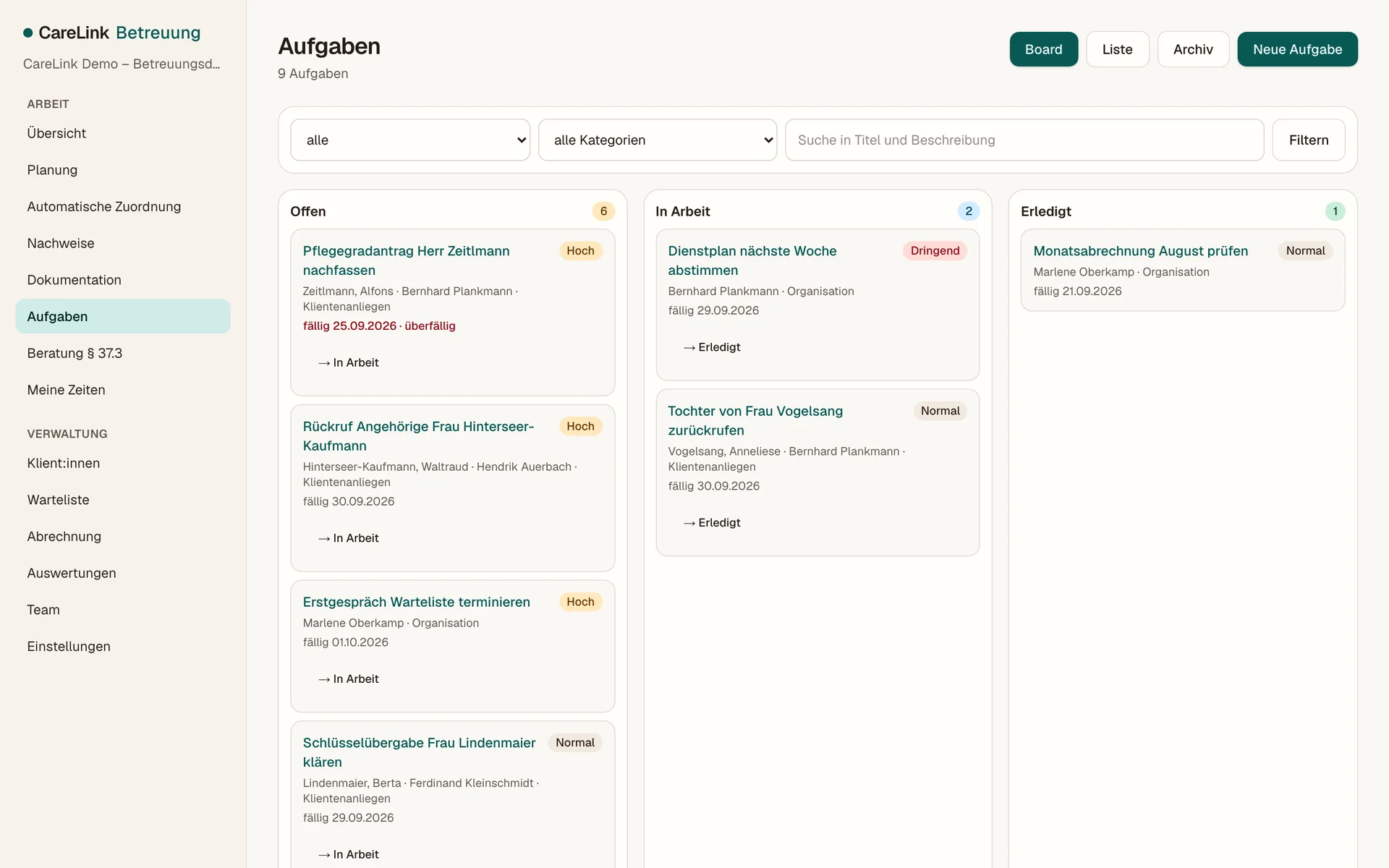Click the Erledigt column count badge 1
The width and height of the screenshot is (1389, 868).
tap(1335, 211)
